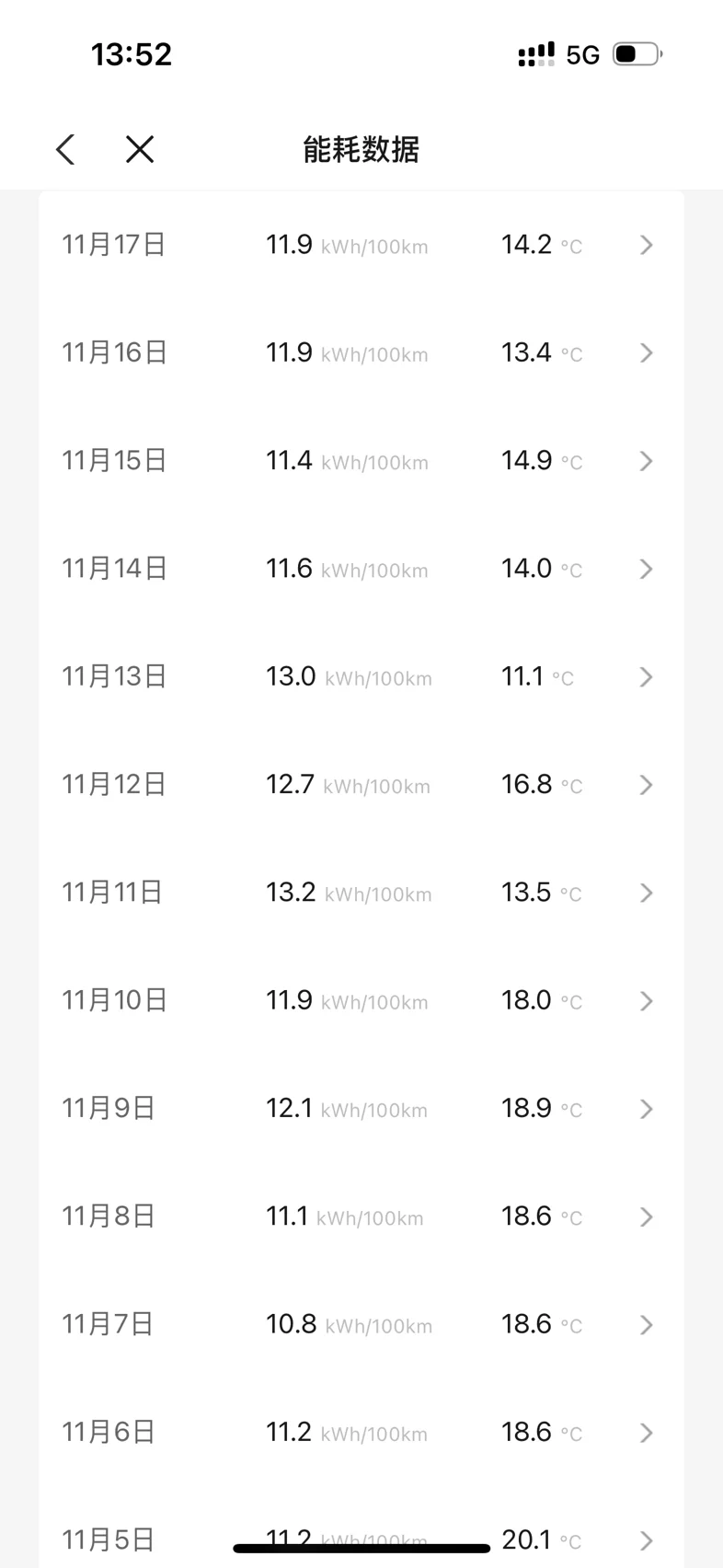Expand the 11月17日 row chevron

[646, 245]
